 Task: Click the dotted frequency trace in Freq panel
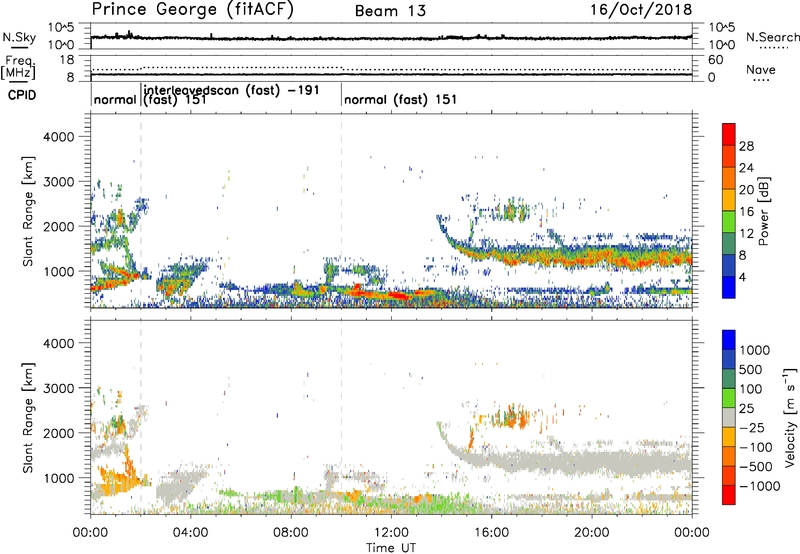point(391,68)
